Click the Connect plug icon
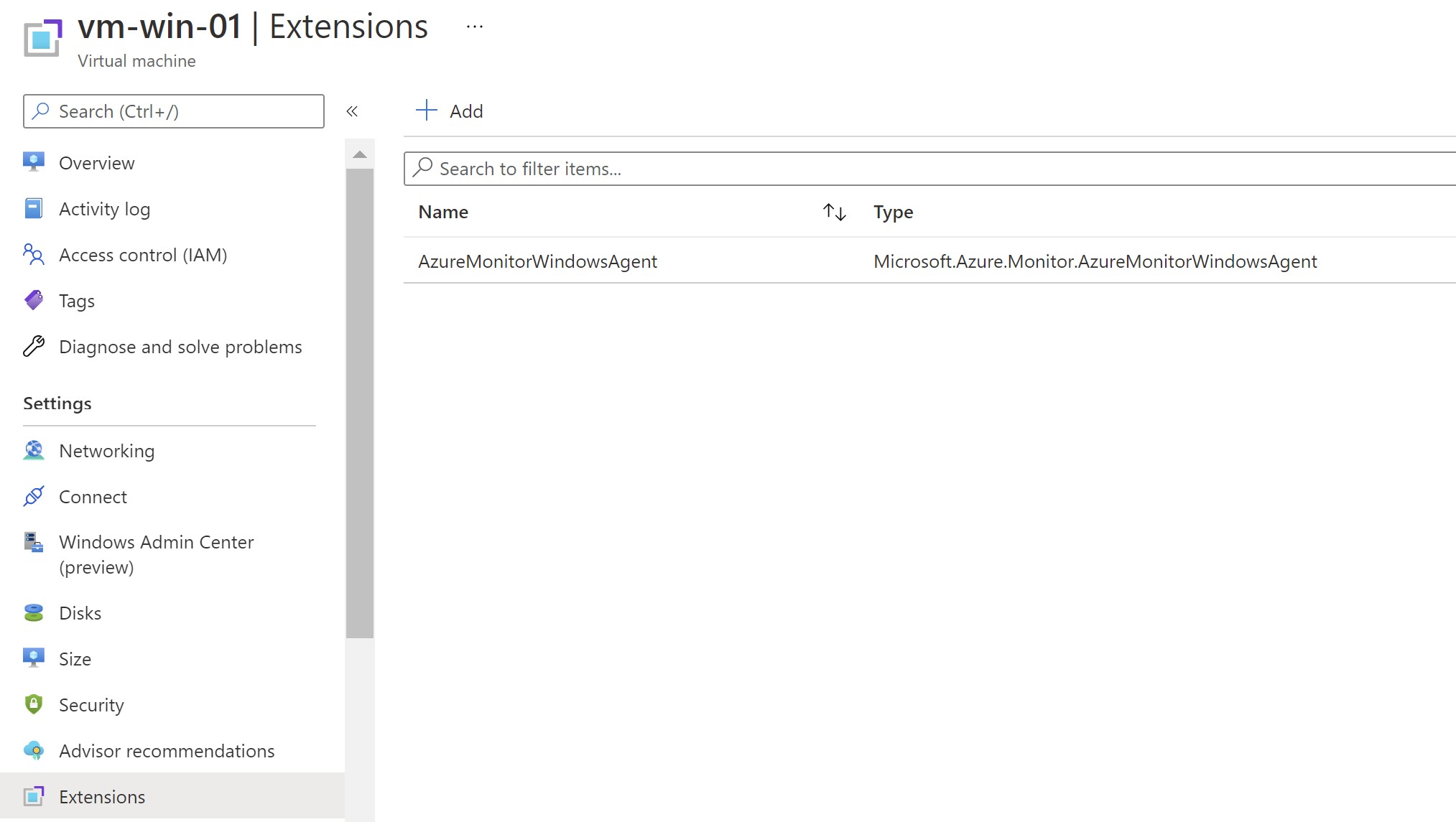The height and width of the screenshot is (822, 1456). coord(34,496)
